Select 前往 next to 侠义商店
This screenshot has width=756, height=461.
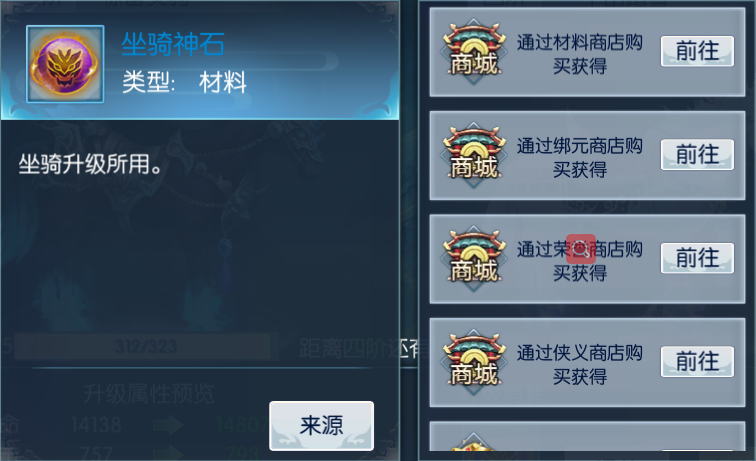[697, 361]
